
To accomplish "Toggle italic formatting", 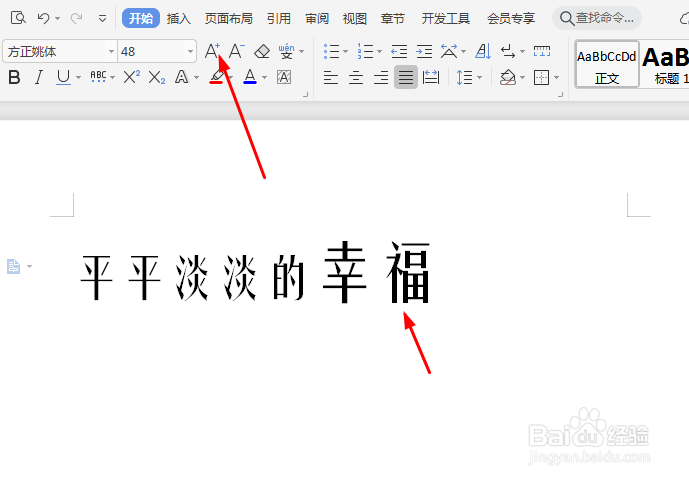I will coord(39,77).
